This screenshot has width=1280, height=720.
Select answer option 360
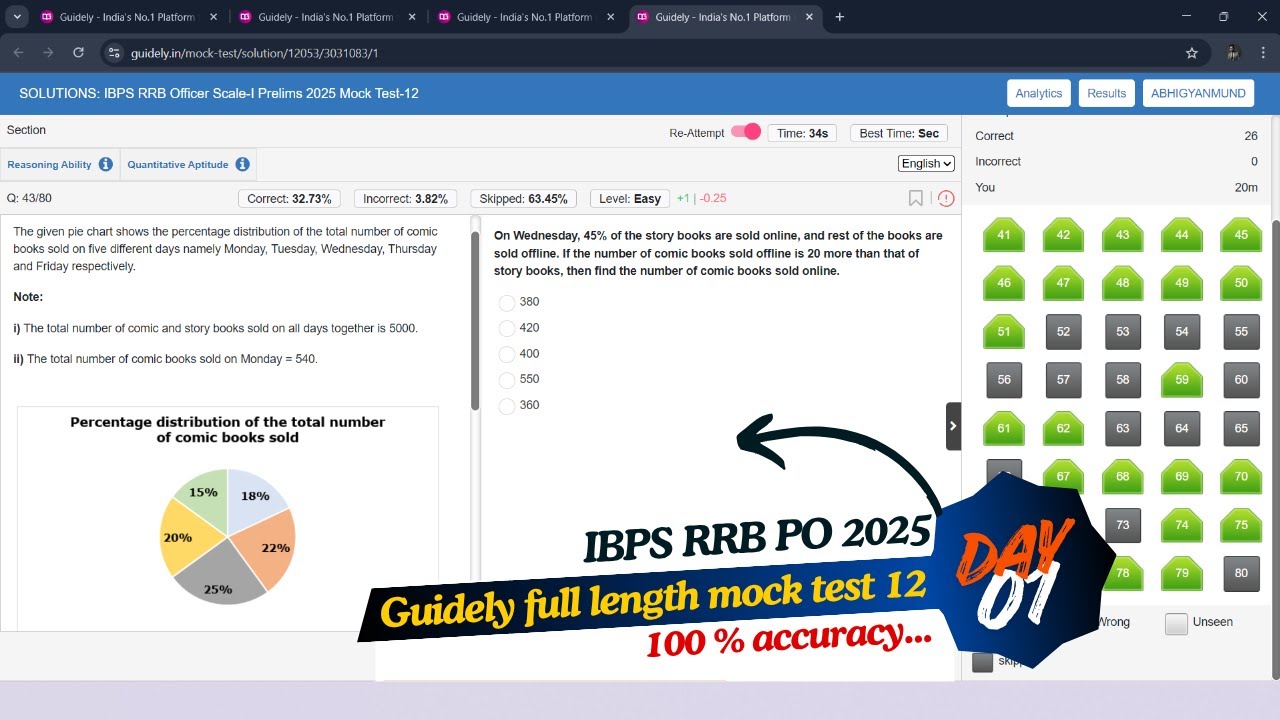[x=507, y=406]
